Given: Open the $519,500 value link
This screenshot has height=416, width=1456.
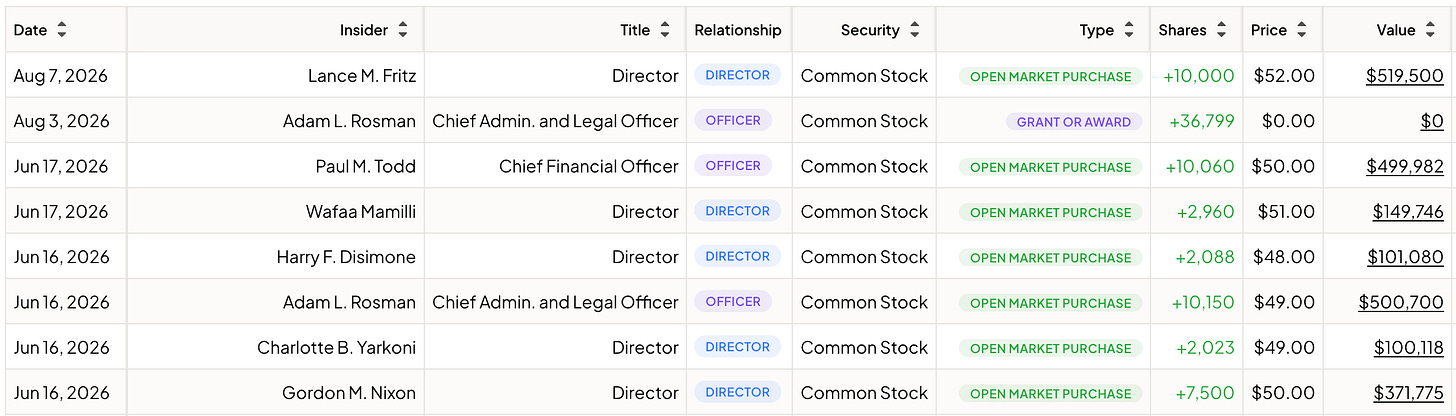Looking at the screenshot, I should (1406, 76).
